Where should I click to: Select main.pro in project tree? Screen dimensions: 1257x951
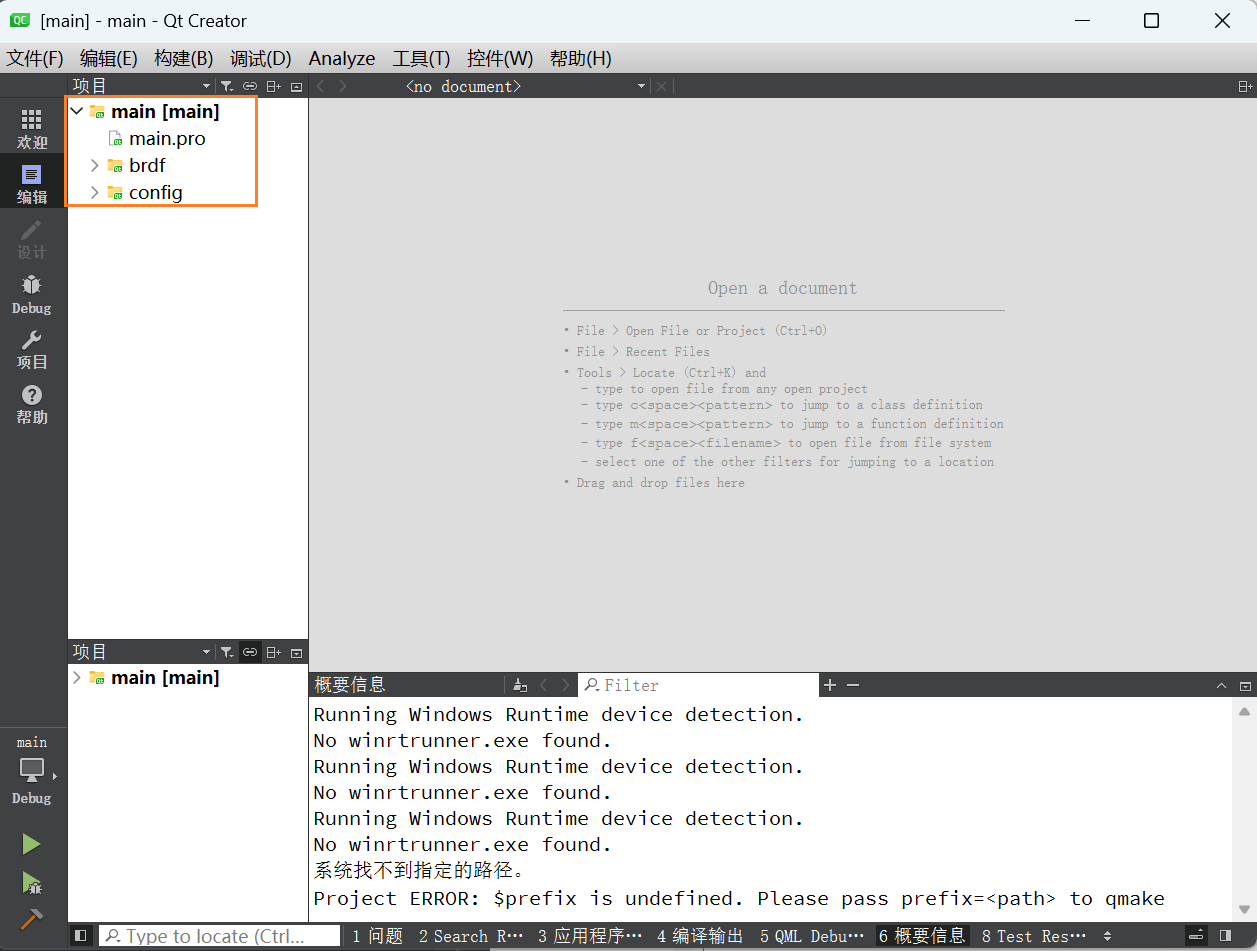(167, 139)
